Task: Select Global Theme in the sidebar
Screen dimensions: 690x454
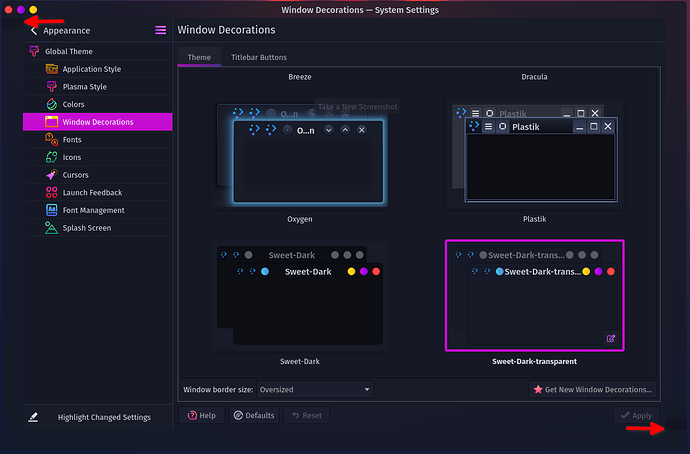Action: (98, 51)
